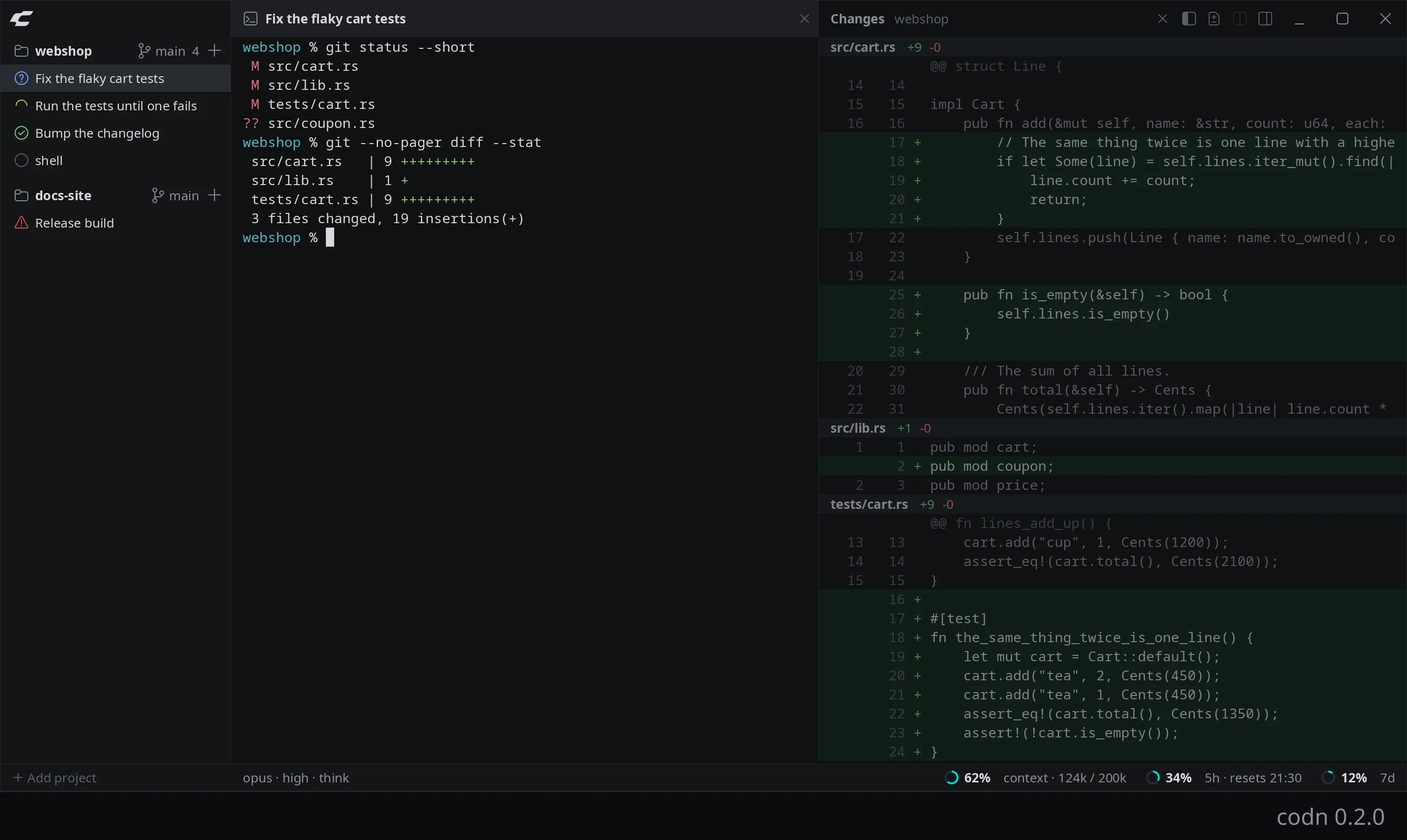Click the terminal prompt cursor
The height and width of the screenshot is (840, 1407).
click(x=330, y=238)
